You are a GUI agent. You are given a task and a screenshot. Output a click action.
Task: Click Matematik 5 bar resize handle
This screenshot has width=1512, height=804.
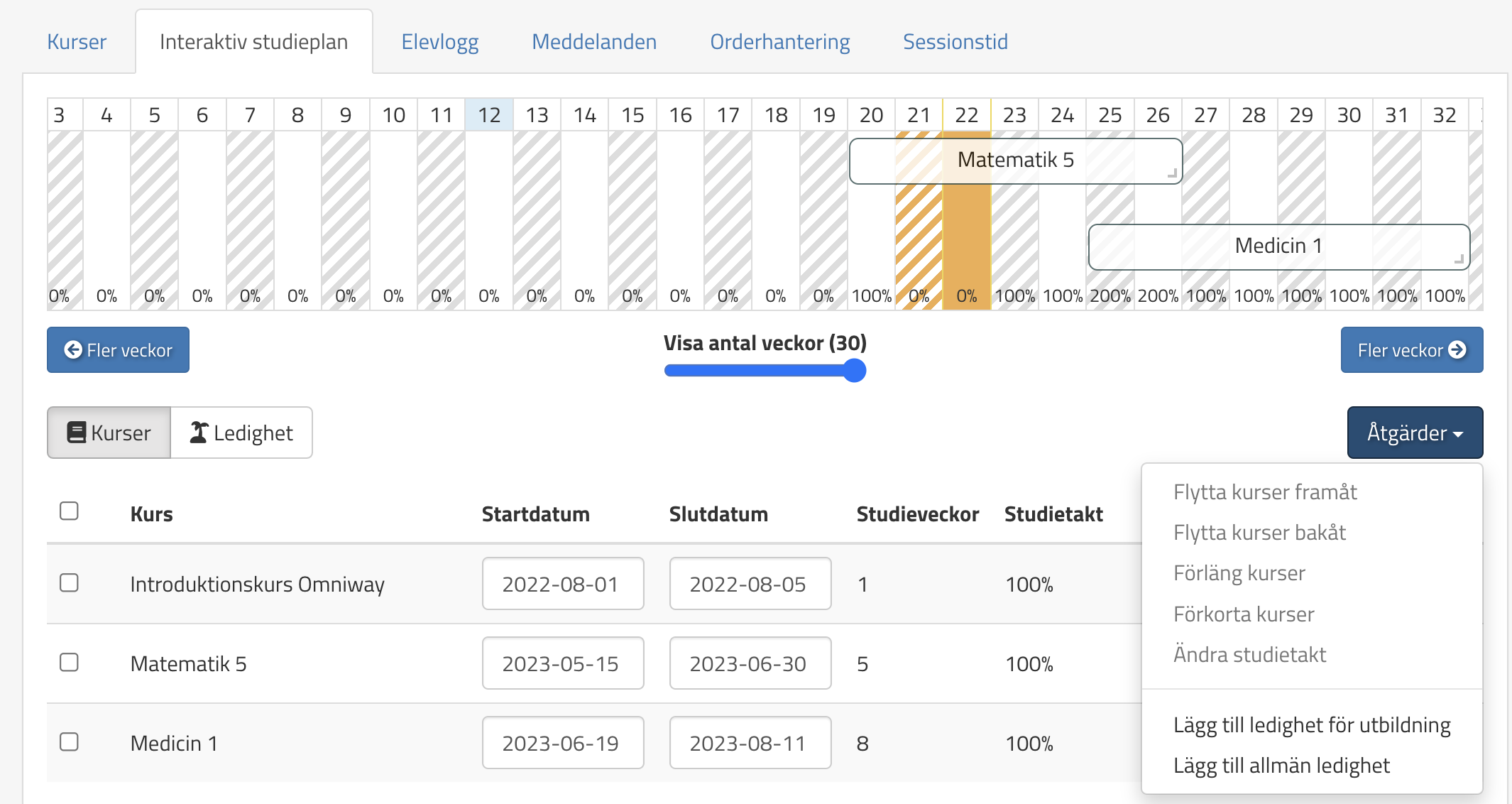tap(1172, 173)
